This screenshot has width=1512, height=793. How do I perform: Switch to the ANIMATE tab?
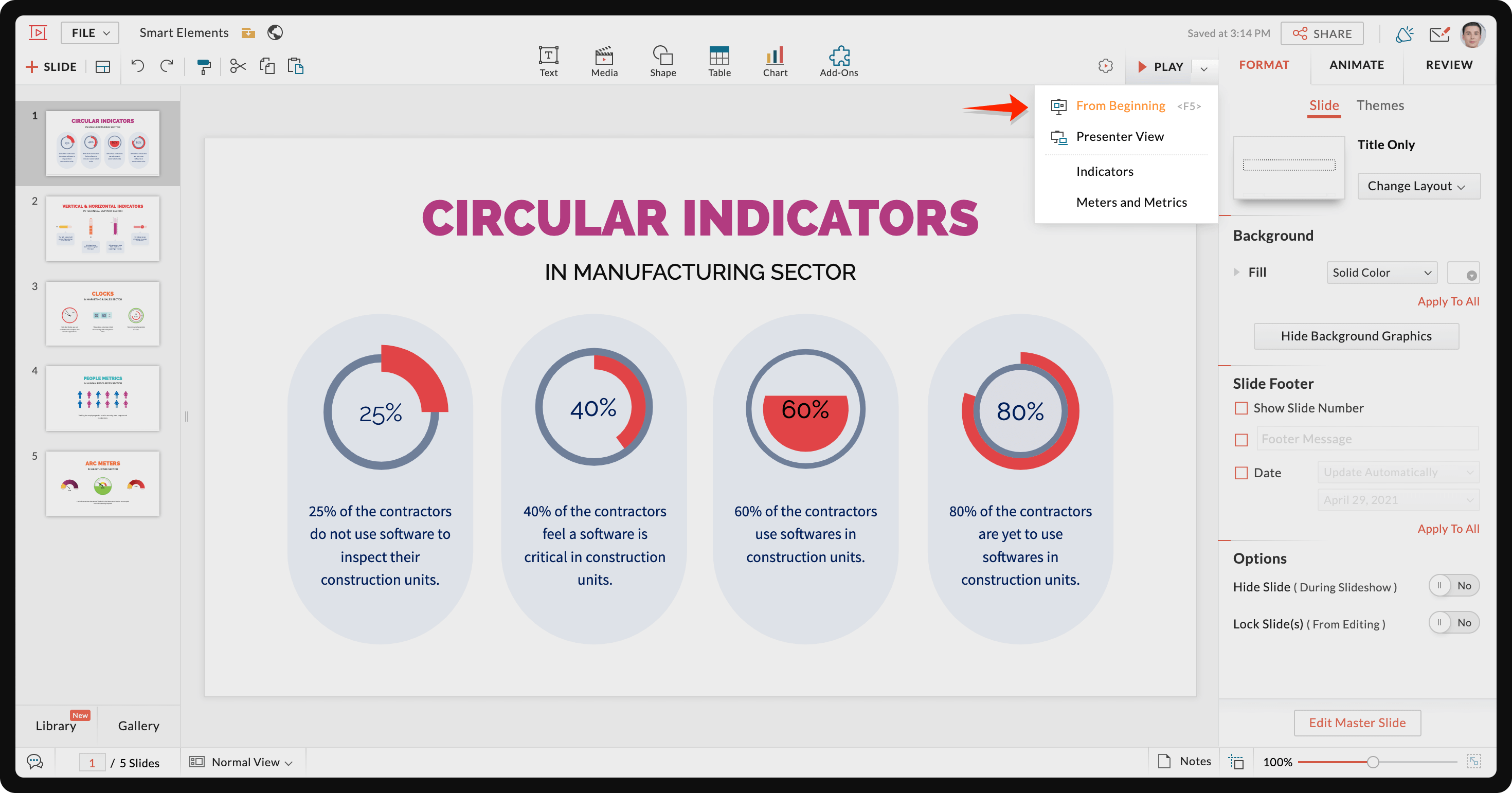click(1356, 65)
